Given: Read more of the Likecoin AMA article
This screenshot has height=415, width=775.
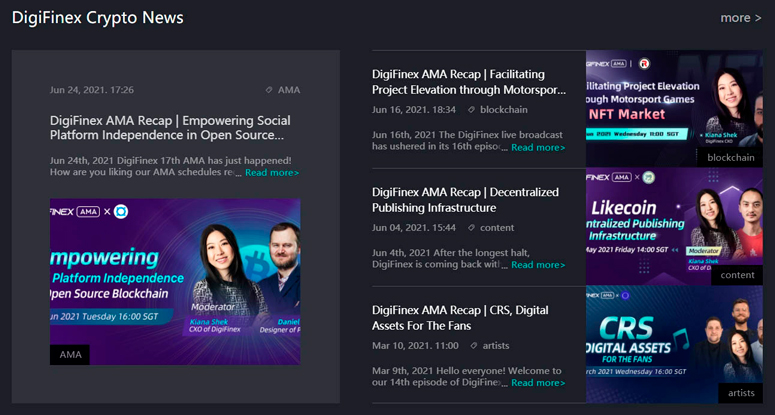Looking at the screenshot, I should click(538, 265).
